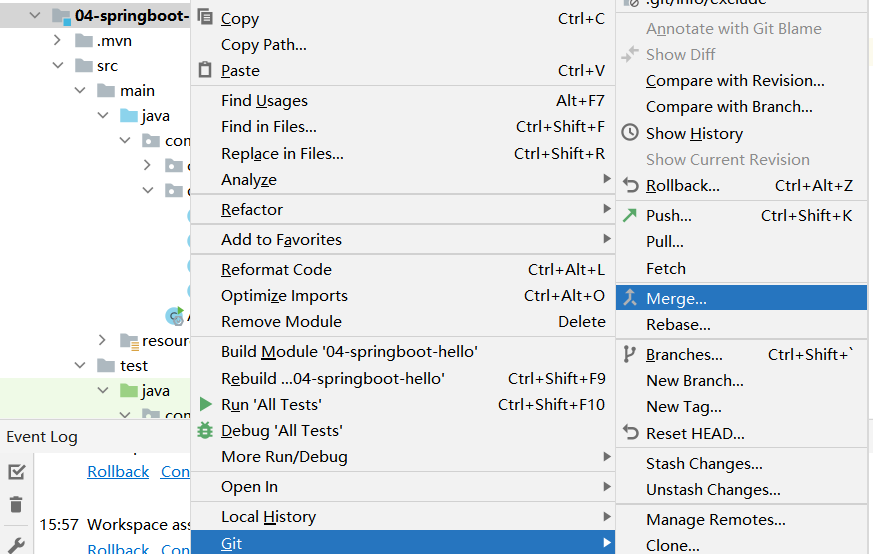Screen dimensions: 873x554
Task: Click the 04-springboot module folder icon
Action: 61,16
